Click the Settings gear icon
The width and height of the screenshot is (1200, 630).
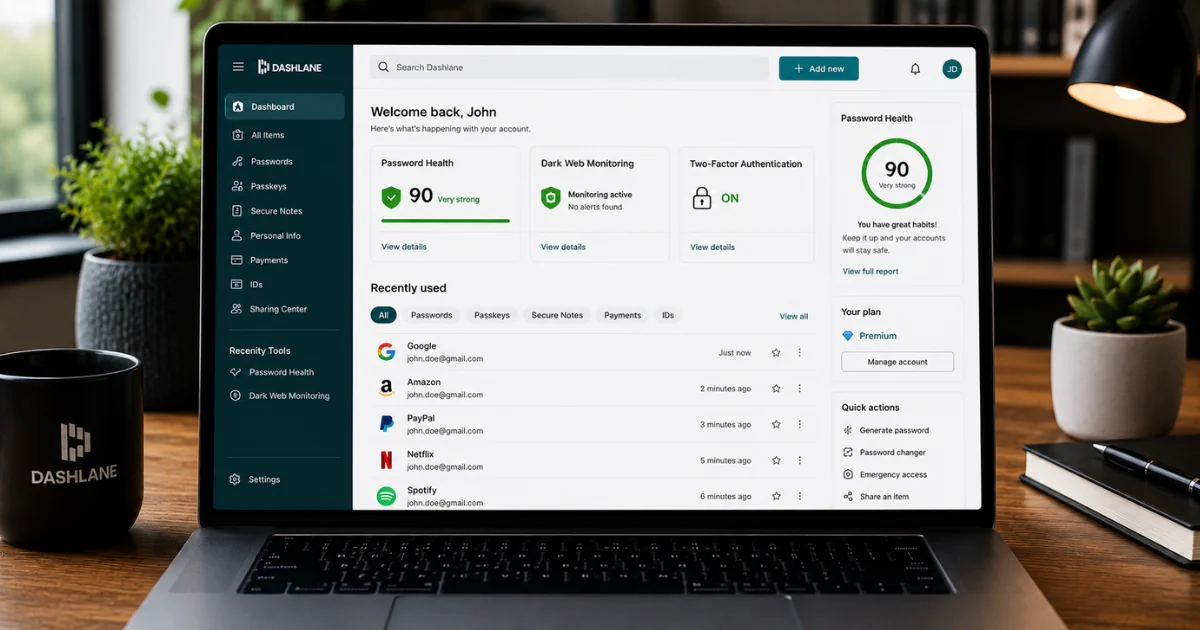click(x=235, y=479)
